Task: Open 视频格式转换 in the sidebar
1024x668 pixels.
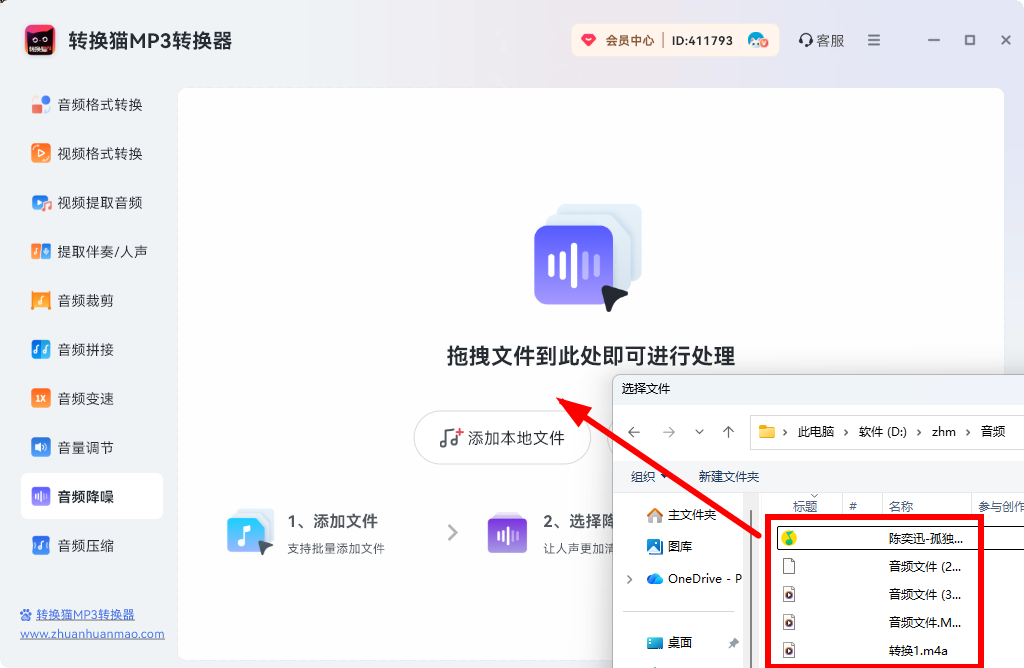Action: 88,154
